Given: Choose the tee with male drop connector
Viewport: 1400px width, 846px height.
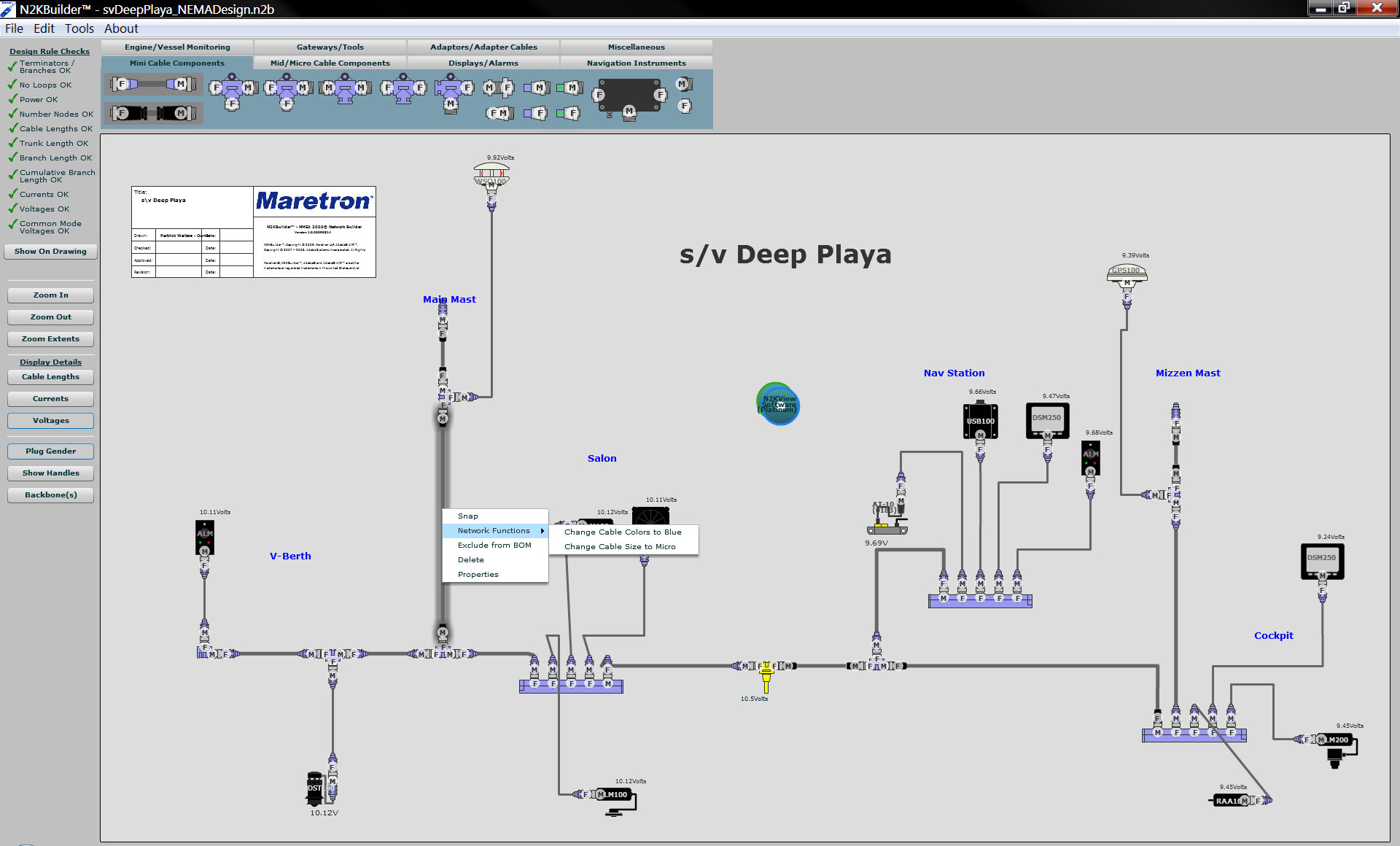Looking at the screenshot, I should tap(454, 94).
